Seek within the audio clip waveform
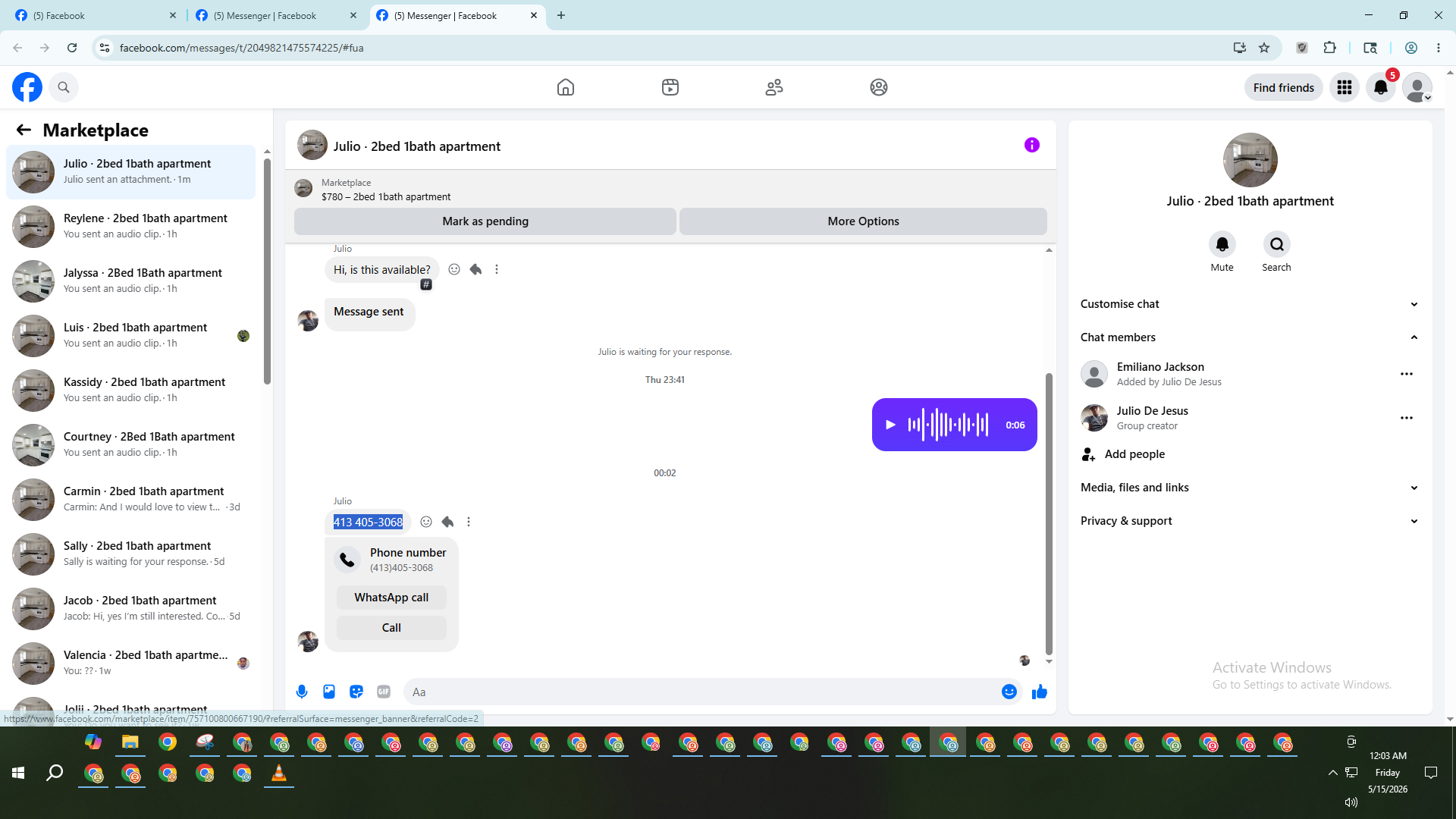Screen dimensions: 1456x819 (948, 425)
